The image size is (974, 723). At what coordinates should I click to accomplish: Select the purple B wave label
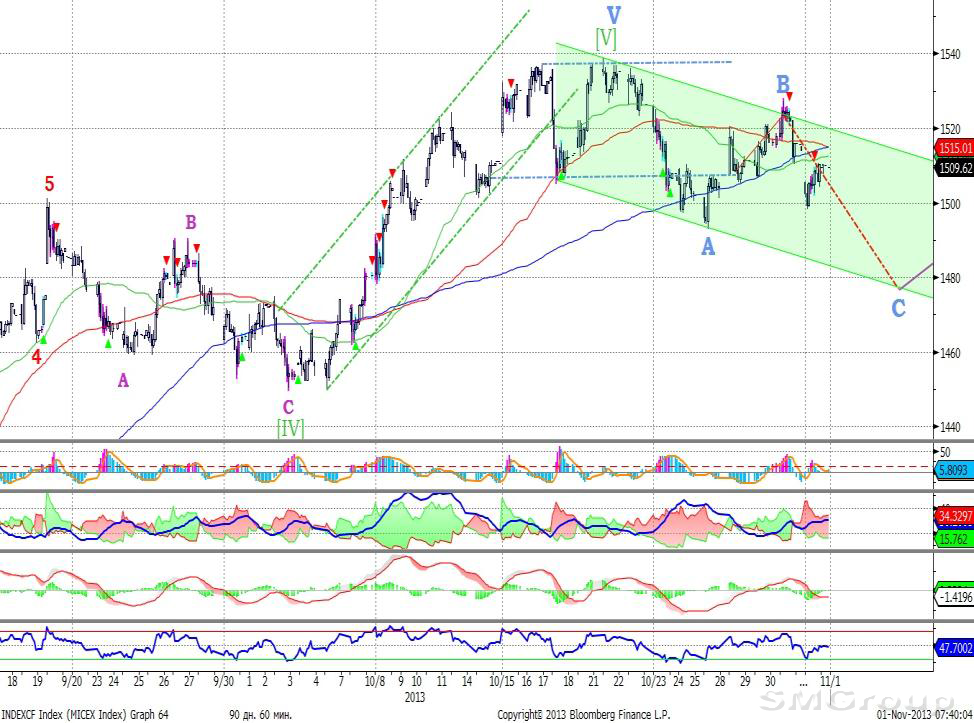[x=190, y=221]
